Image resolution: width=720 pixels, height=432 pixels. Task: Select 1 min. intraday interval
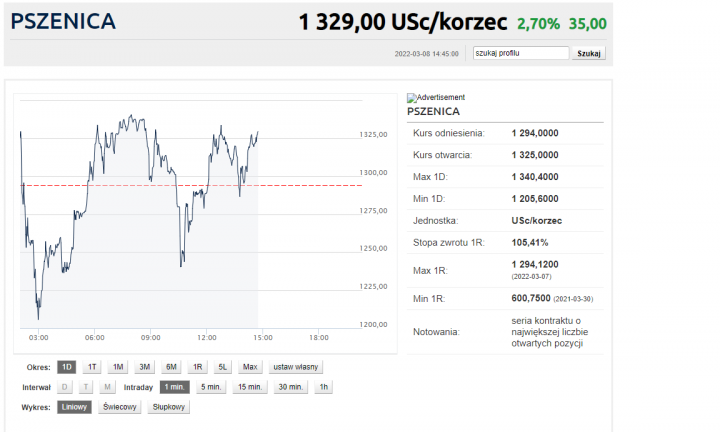point(175,387)
